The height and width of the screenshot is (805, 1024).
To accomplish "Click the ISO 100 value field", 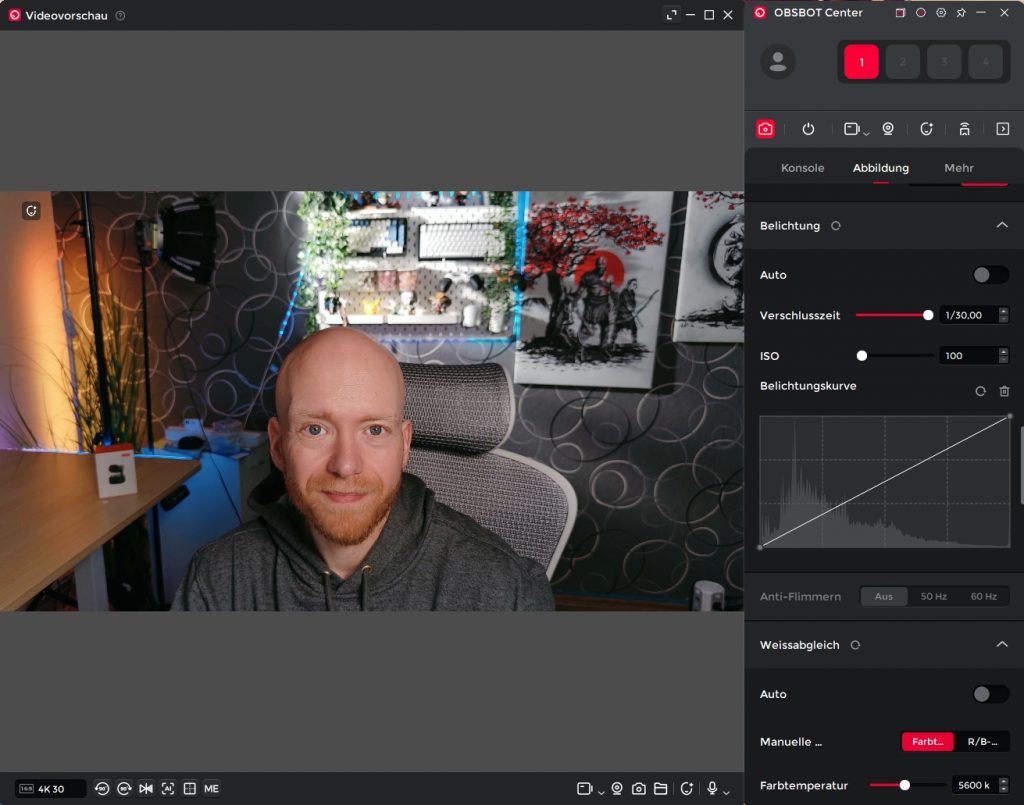I will coord(968,356).
